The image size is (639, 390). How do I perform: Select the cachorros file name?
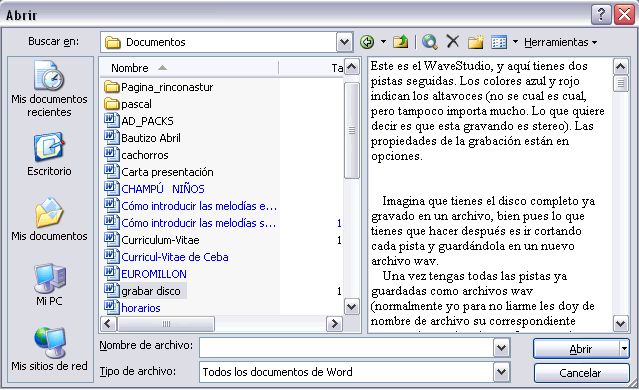point(145,155)
